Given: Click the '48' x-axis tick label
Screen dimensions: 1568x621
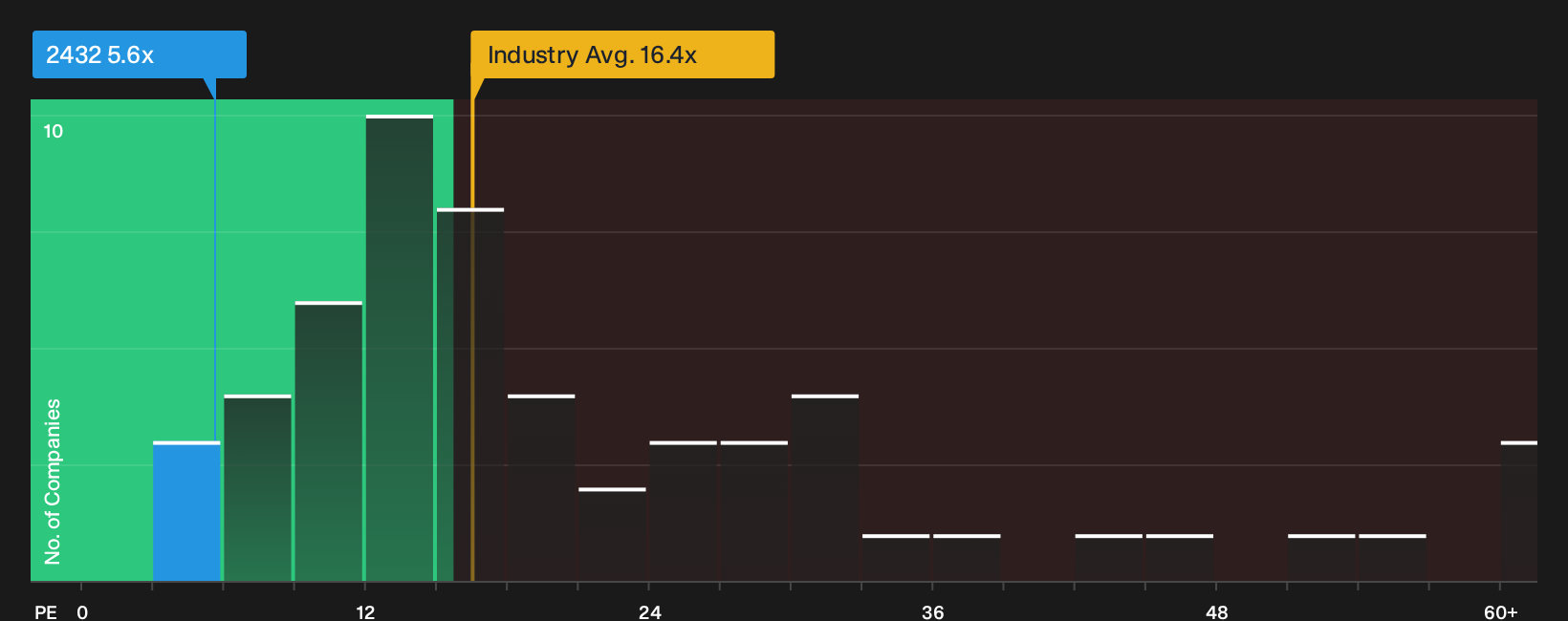Looking at the screenshot, I should click(x=1216, y=611).
